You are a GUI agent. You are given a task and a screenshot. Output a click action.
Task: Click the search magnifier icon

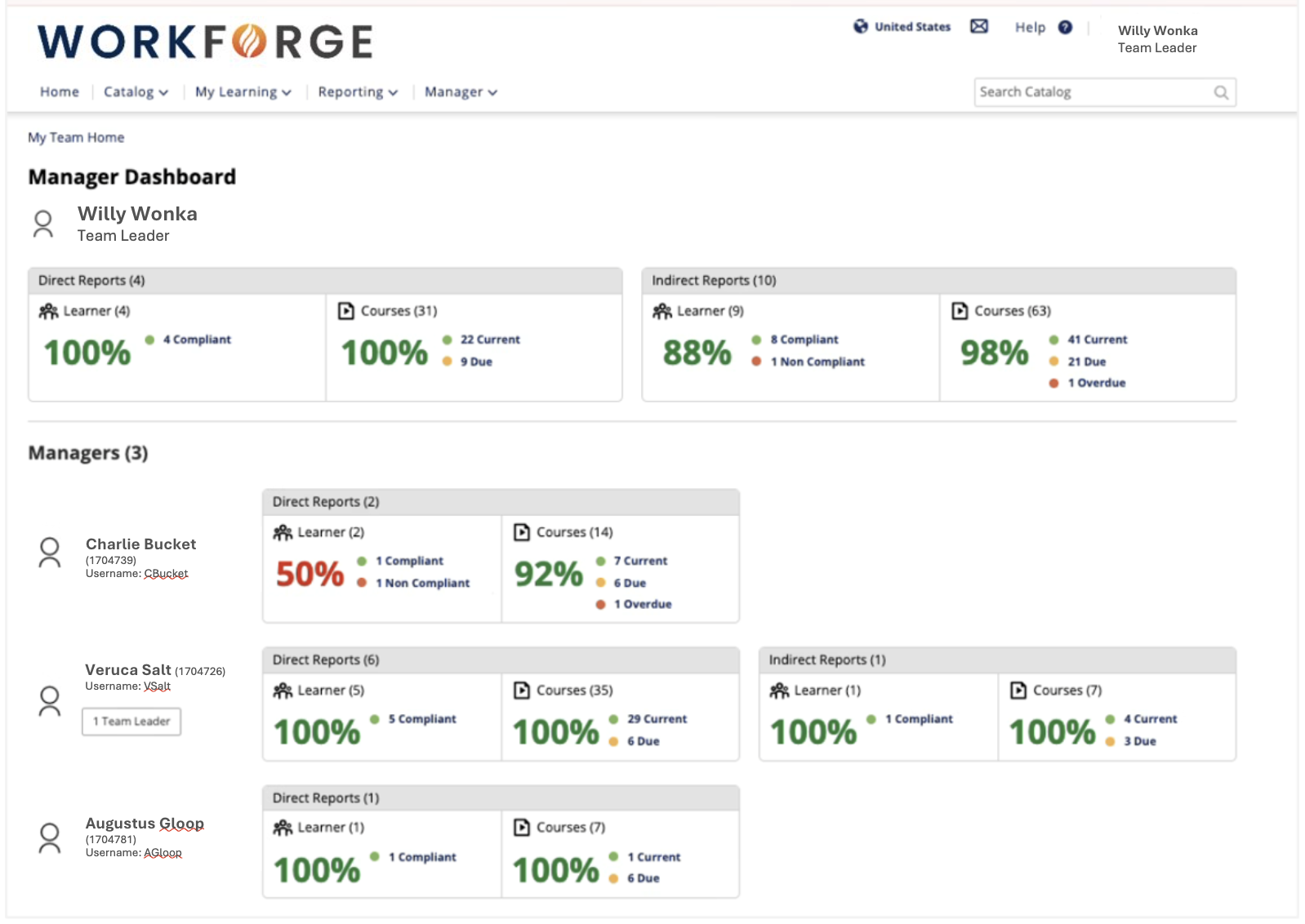(x=1221, y=92)
